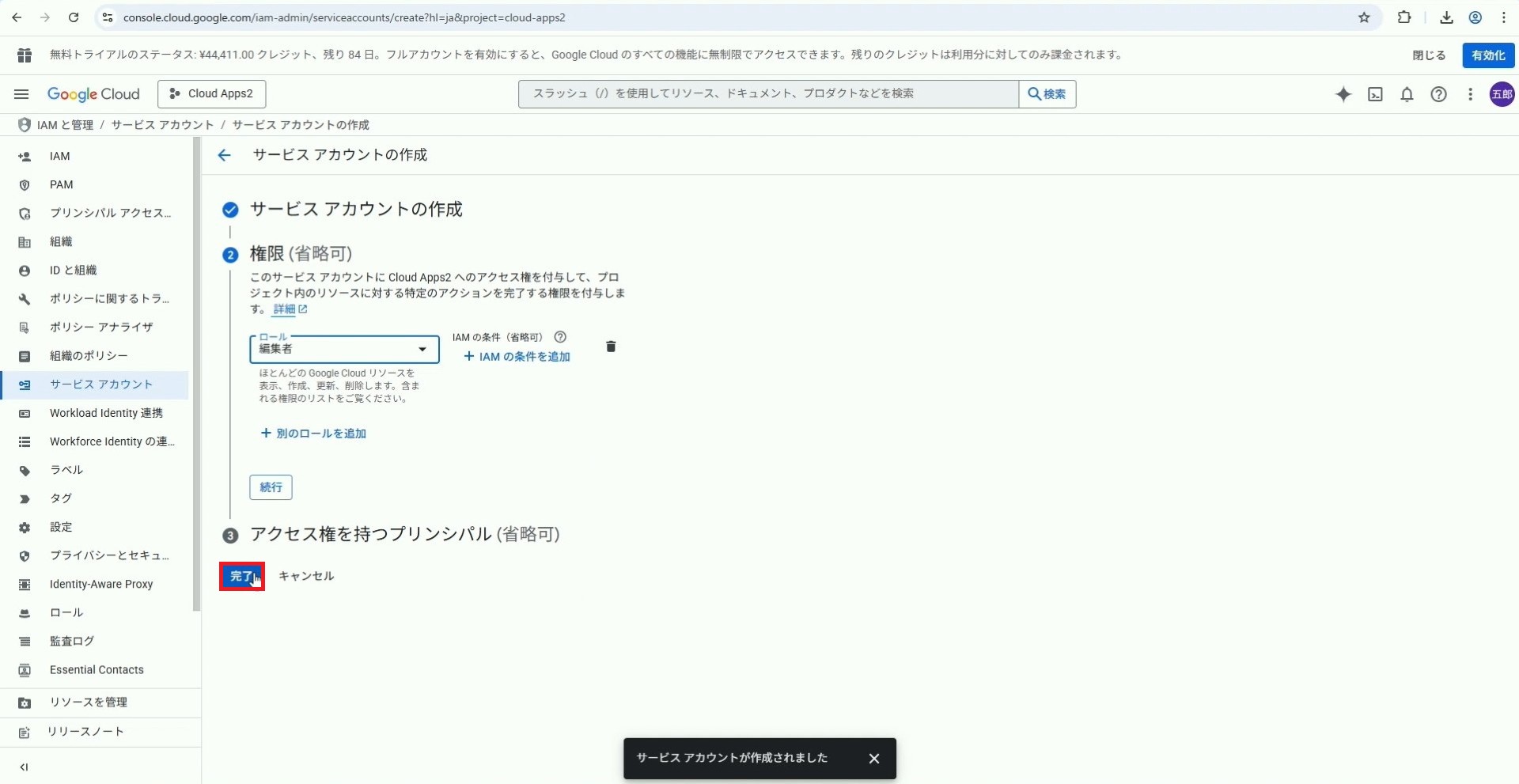This screenshot has width=1519, height=784.
Task: Go back using the page back arrow
Action: point(224,155)
